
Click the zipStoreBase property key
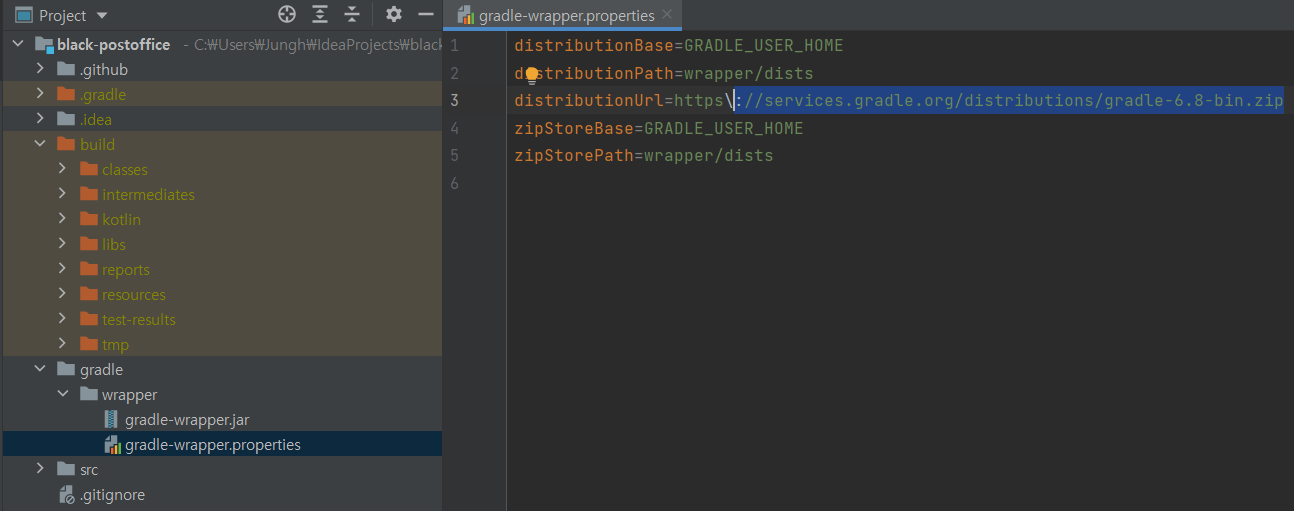click(x=574, y=129)
